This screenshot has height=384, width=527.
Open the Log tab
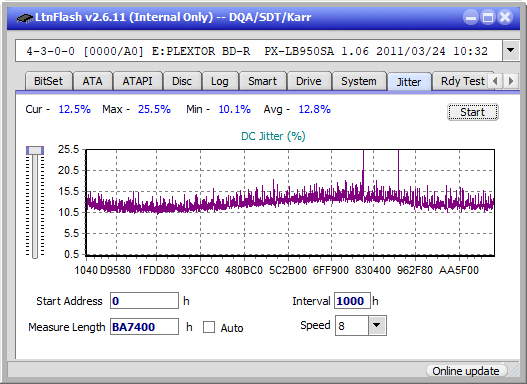pyautogui.click(x=219, y=81)
